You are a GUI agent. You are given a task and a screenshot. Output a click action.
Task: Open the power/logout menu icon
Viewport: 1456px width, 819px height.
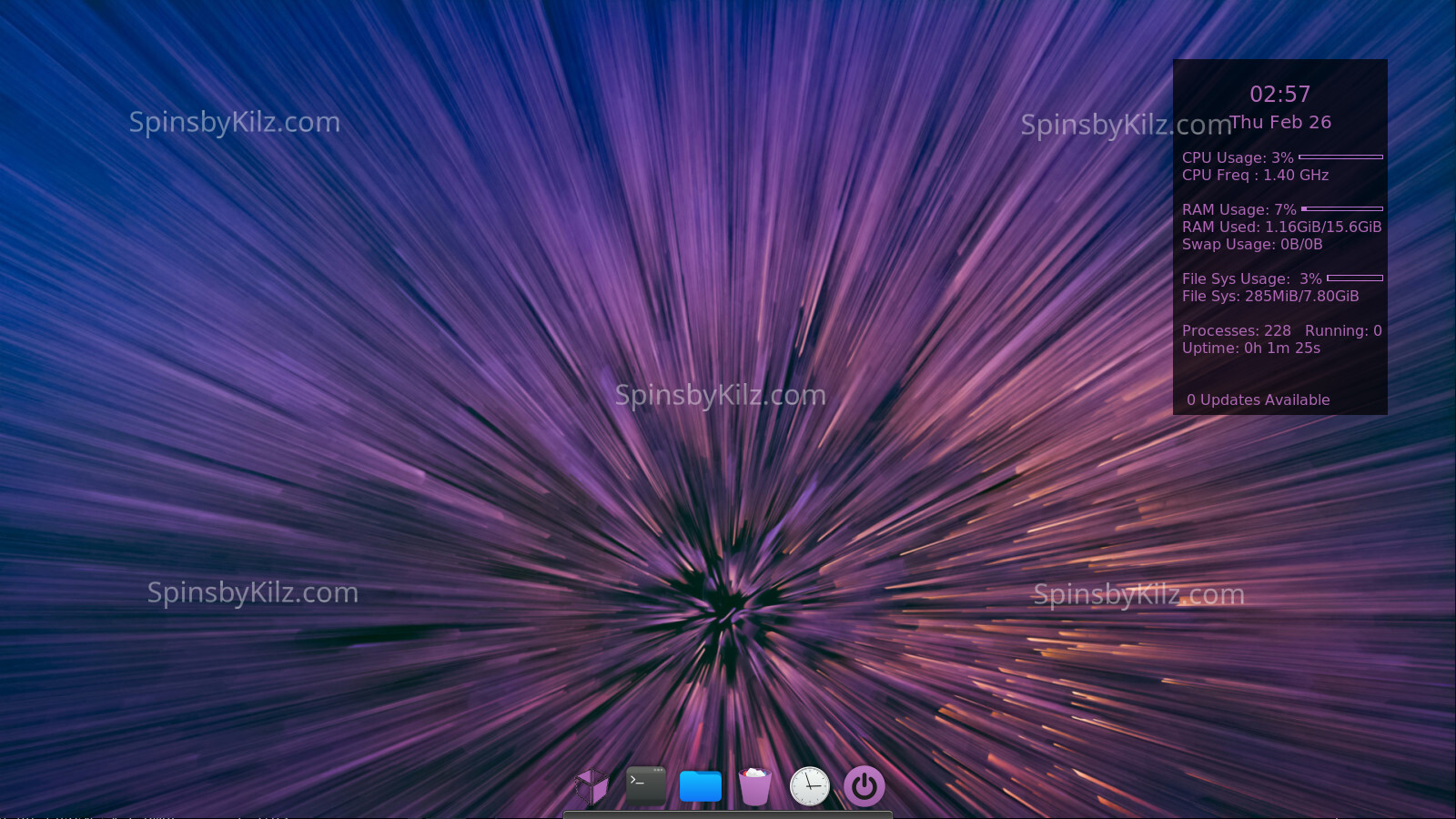coord(864,786)
